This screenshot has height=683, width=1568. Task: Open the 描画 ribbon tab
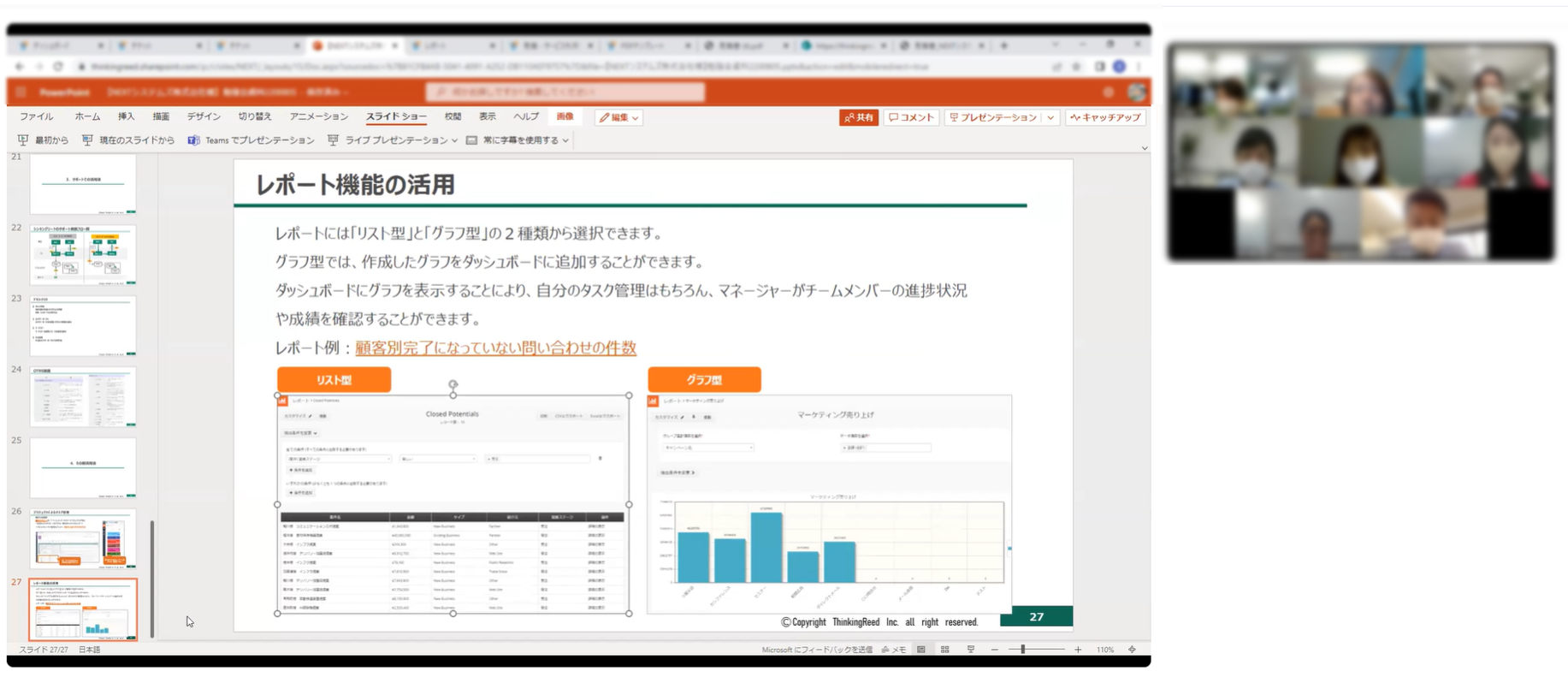tap(161, 116)
